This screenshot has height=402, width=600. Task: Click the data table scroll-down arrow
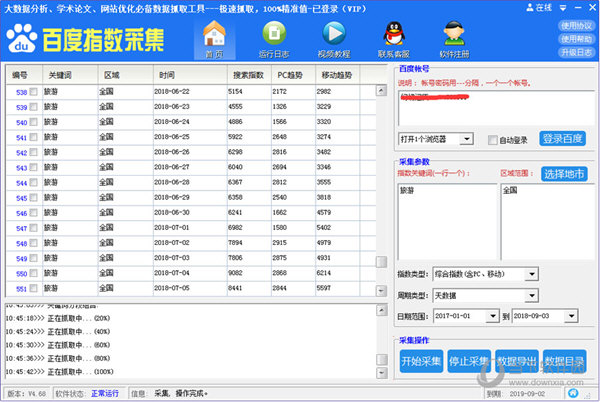pos(381,291)
